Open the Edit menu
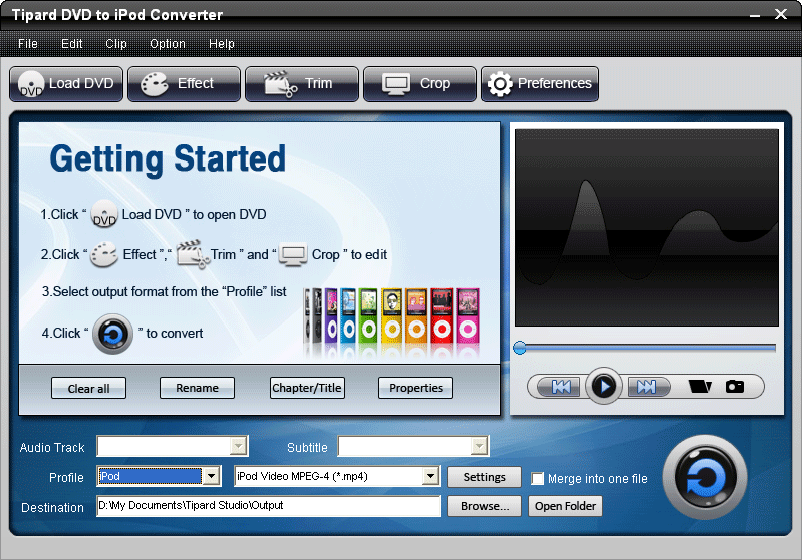This screenshot has width=803, height=560. pyautogui.click(x=72, y=44)
